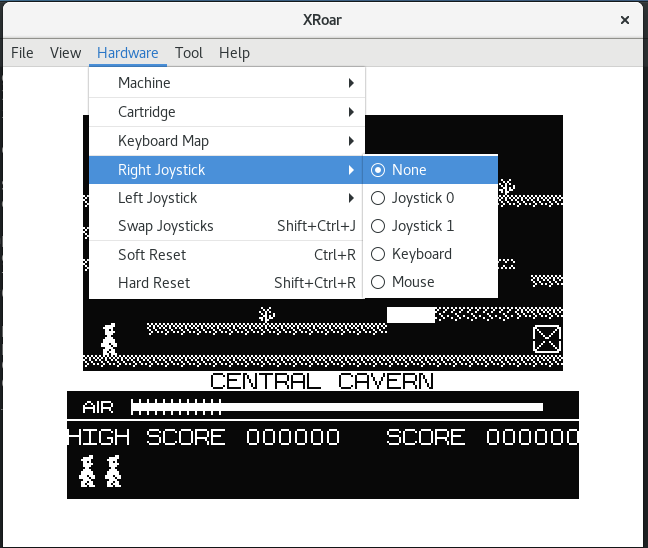Open the Tool menu

[x=189, y=53]
